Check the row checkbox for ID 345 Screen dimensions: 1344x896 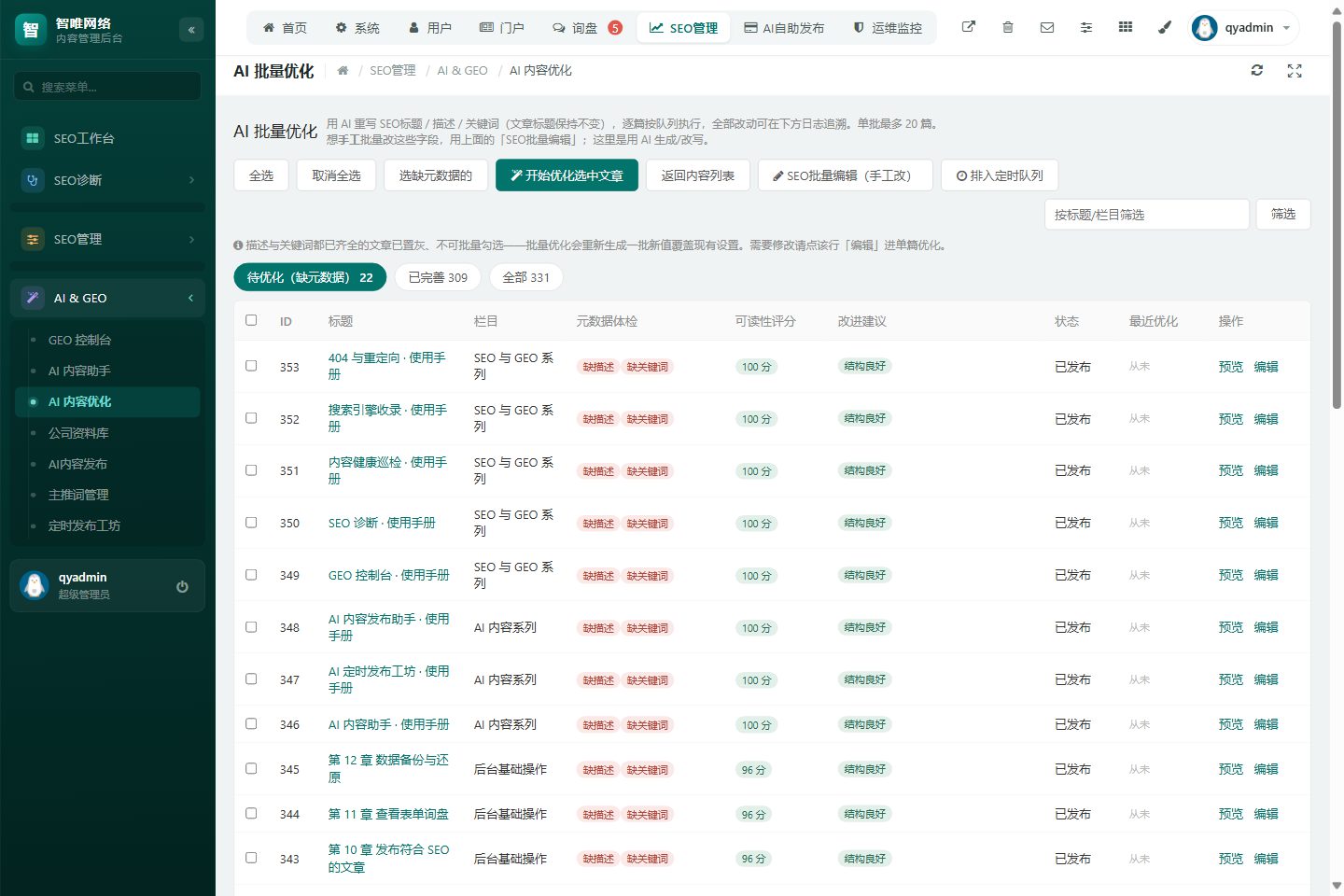pos(251,769)
